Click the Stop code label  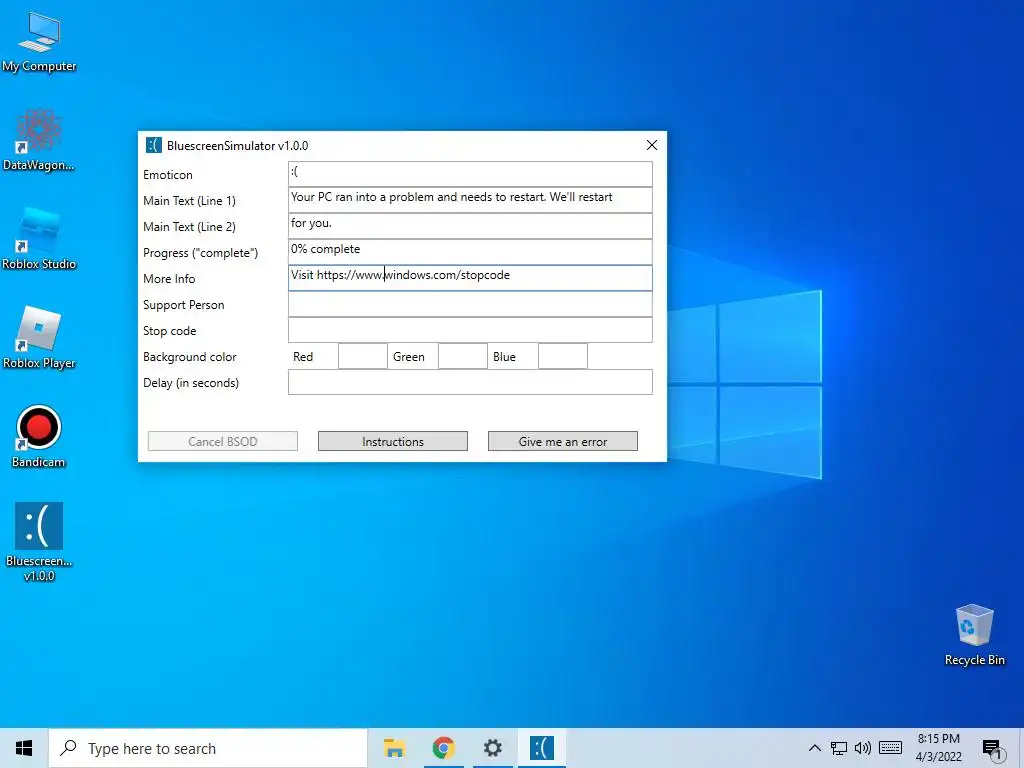[x=170, y=331]
